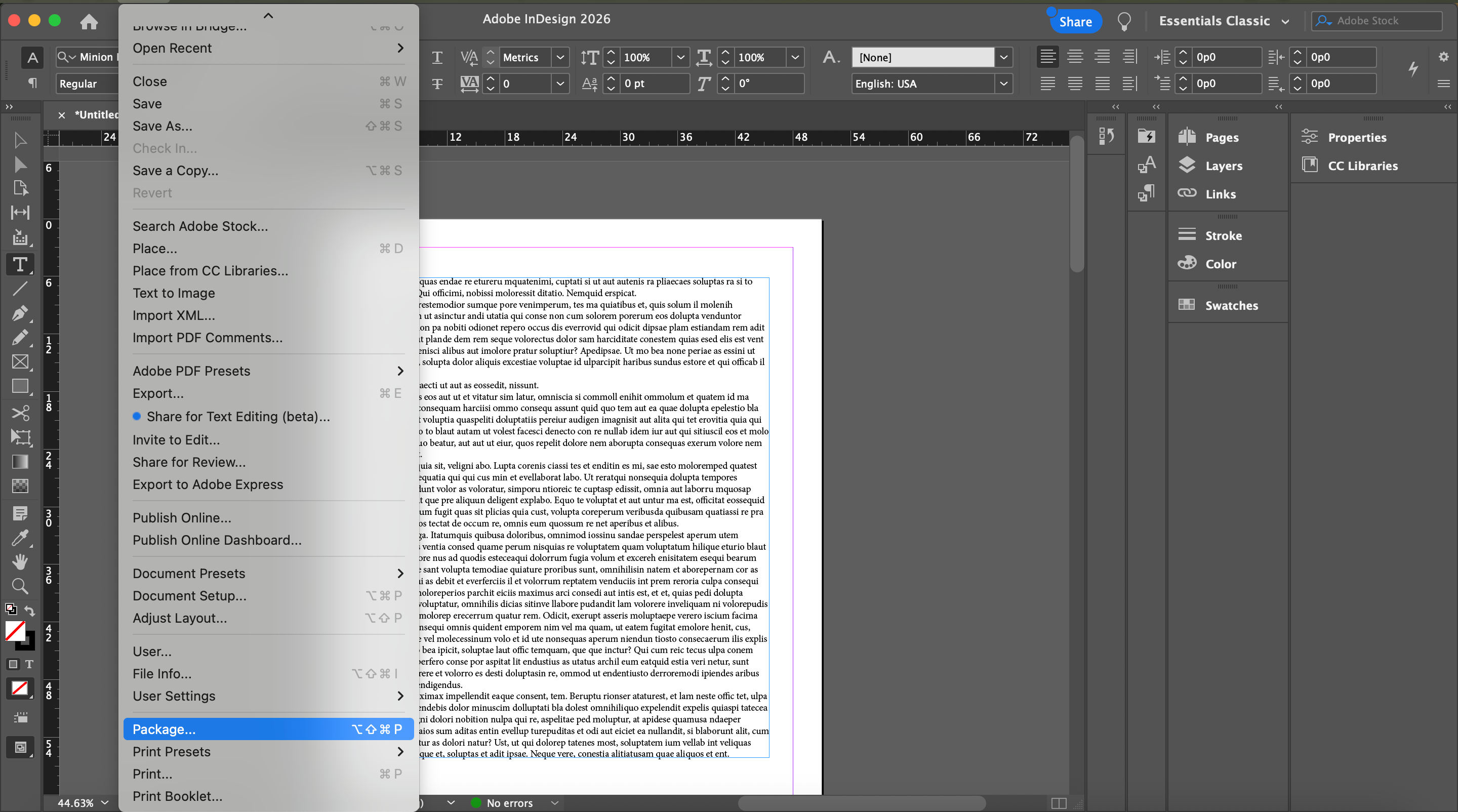Click the fill color None swatch

[15, 630]
